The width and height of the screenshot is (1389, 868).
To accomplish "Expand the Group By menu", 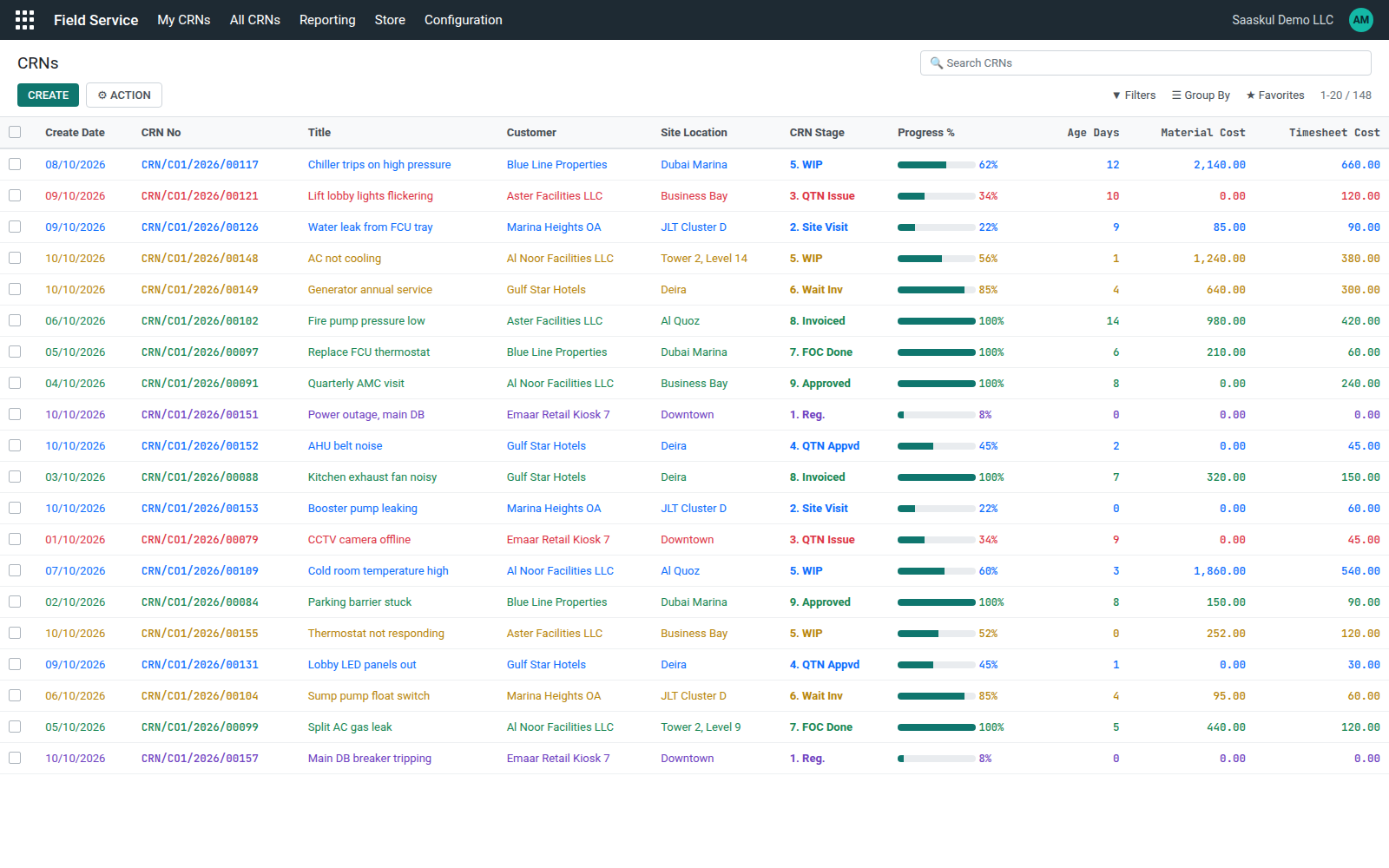I will pos(1201,95).
